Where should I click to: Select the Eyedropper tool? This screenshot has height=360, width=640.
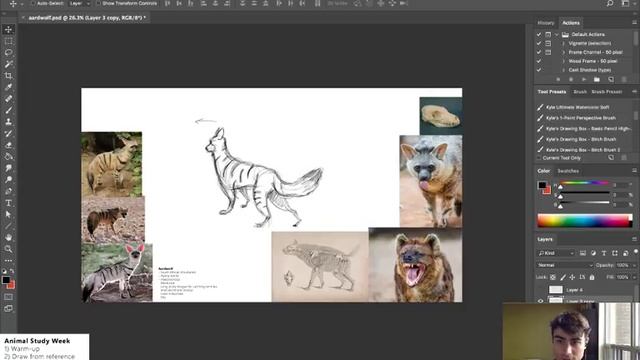click(x=8, y=87)
